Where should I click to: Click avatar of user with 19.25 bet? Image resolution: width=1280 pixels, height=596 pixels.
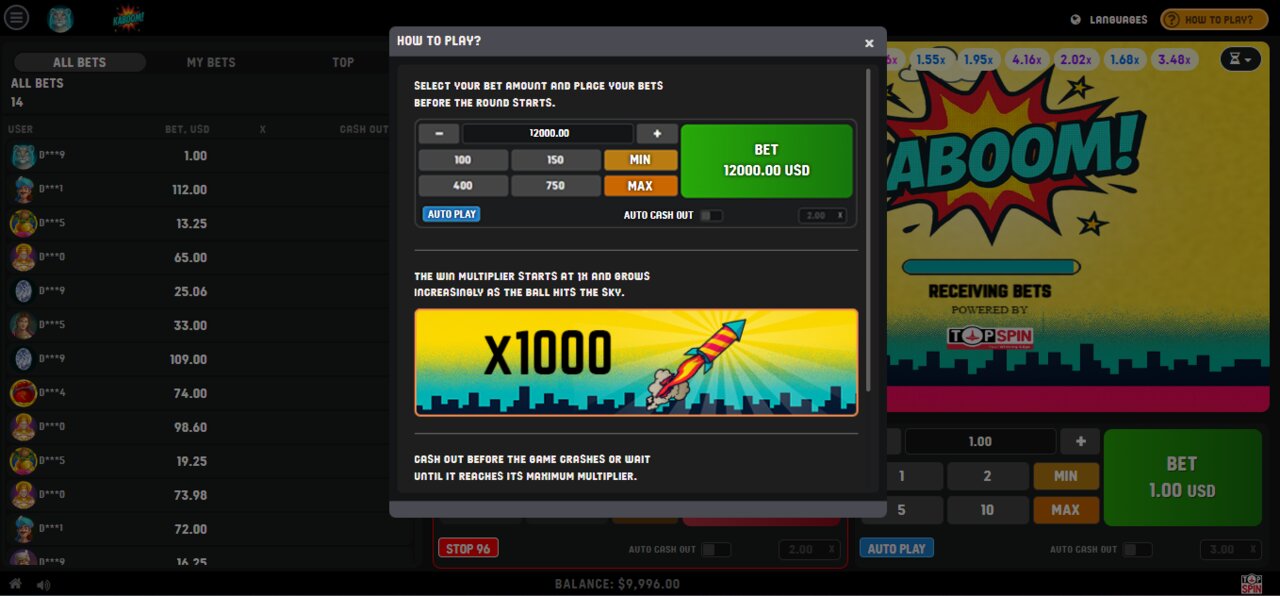pyautogui.click(x=23, y=462)
